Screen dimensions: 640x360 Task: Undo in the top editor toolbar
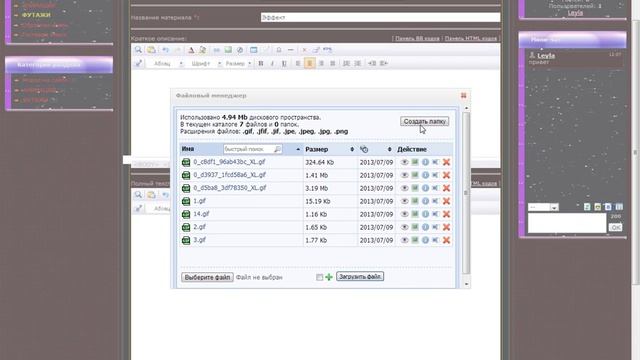165,50
